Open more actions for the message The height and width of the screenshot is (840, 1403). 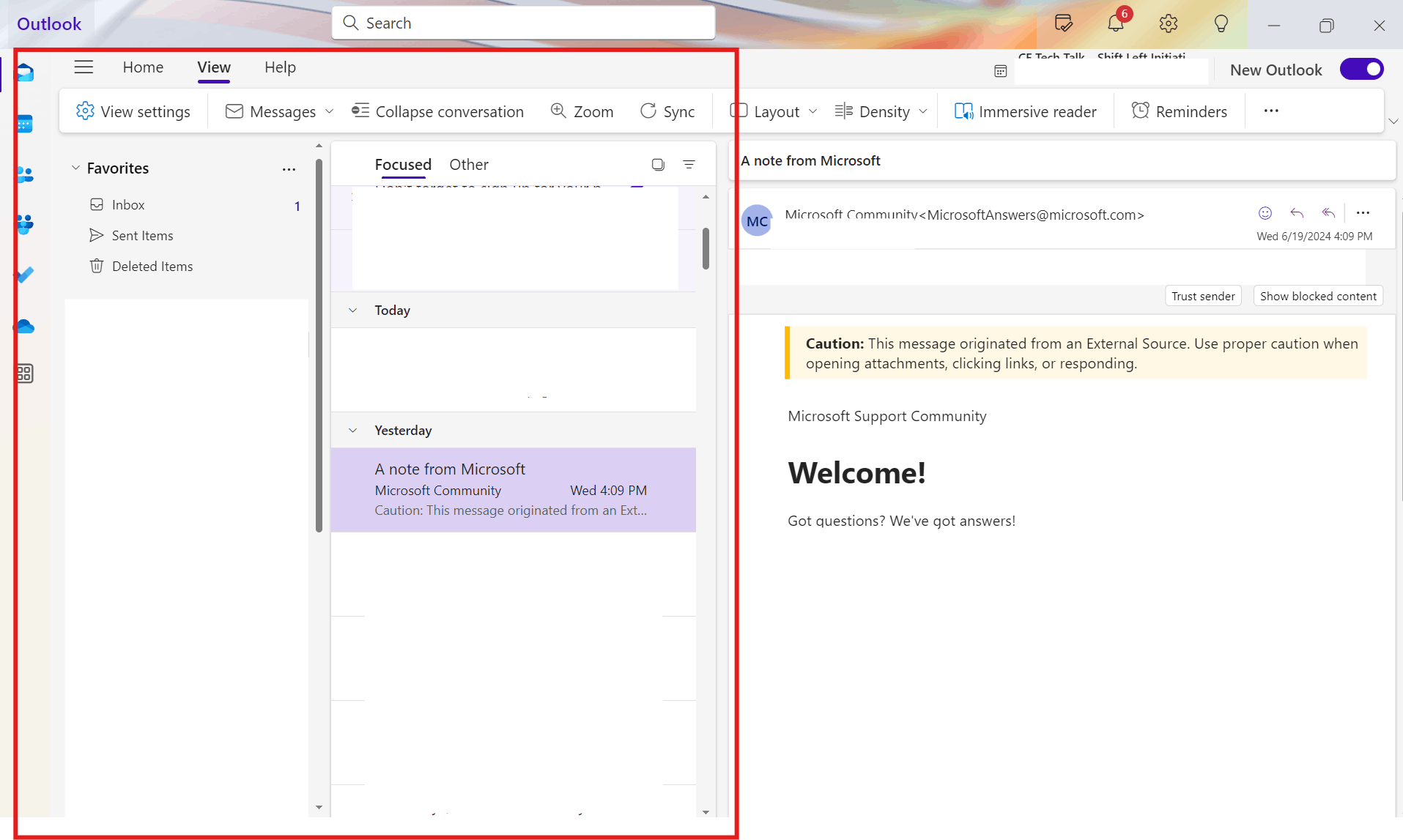coord(1363,213)
